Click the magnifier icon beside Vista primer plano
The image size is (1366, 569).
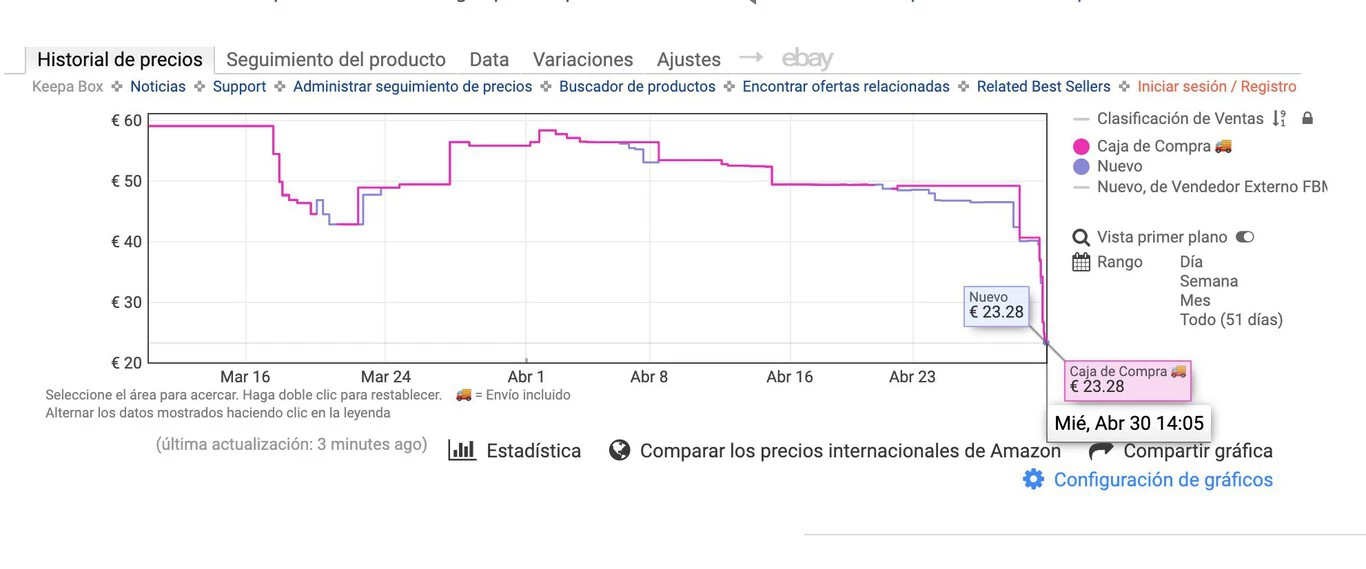click(x=1081, y=238)
